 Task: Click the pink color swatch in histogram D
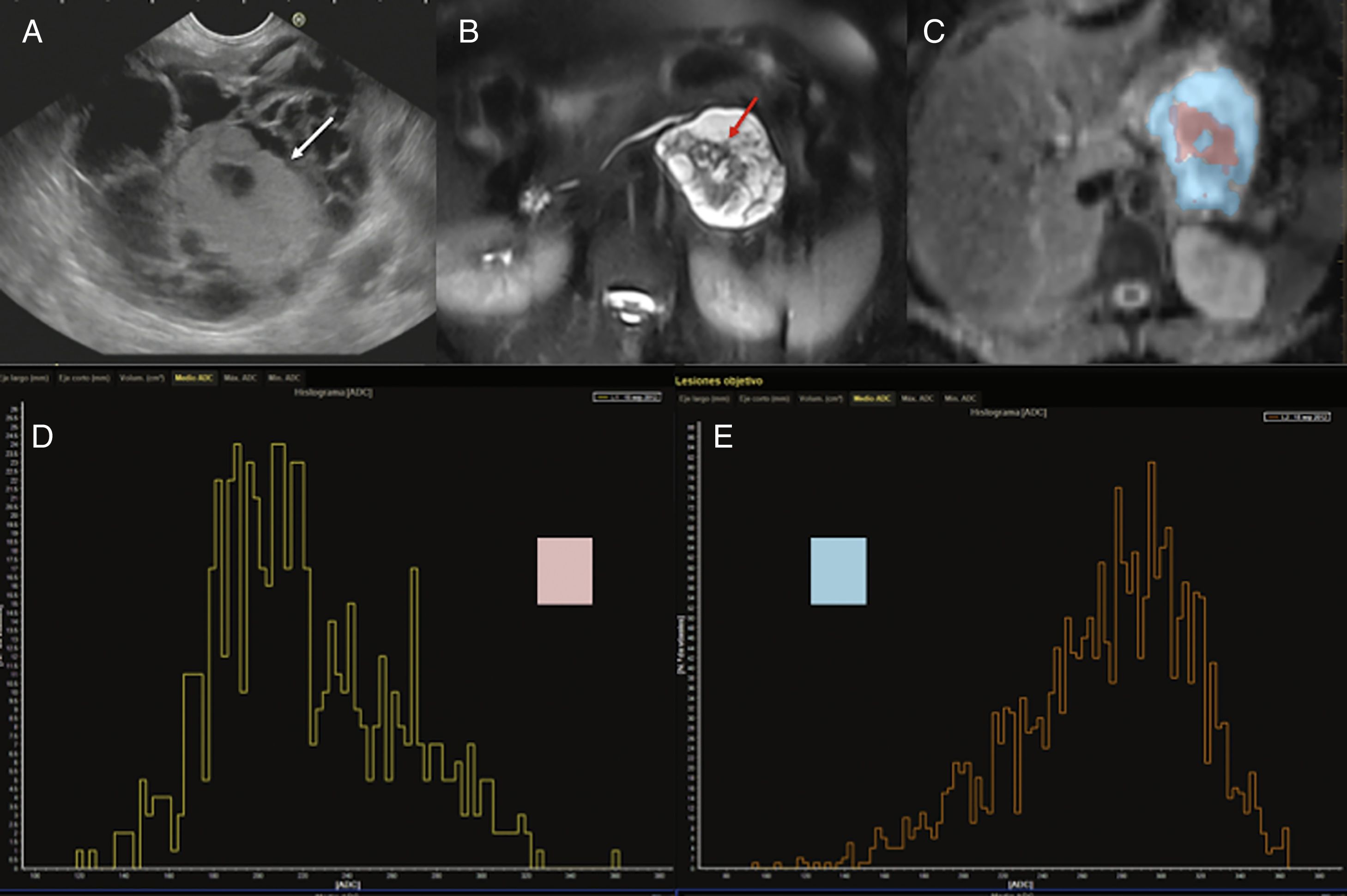(564, 571)
